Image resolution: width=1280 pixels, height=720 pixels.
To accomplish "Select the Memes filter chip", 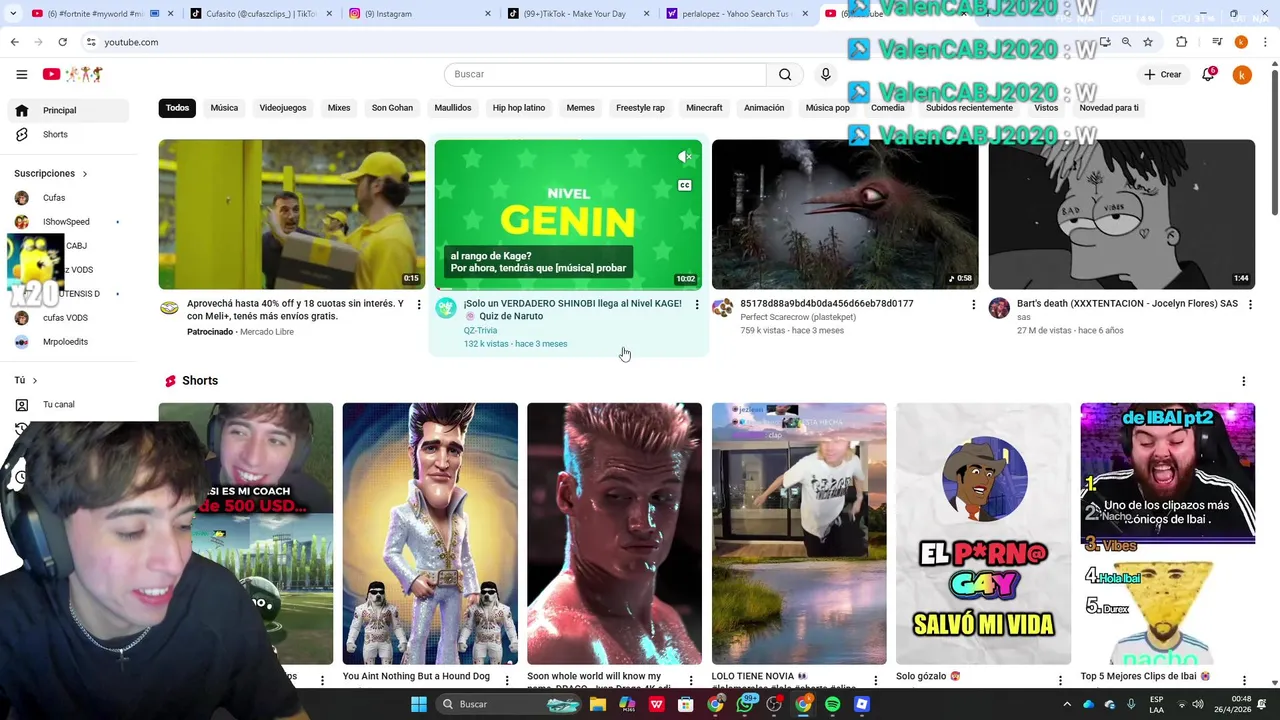I will point(580,108).
